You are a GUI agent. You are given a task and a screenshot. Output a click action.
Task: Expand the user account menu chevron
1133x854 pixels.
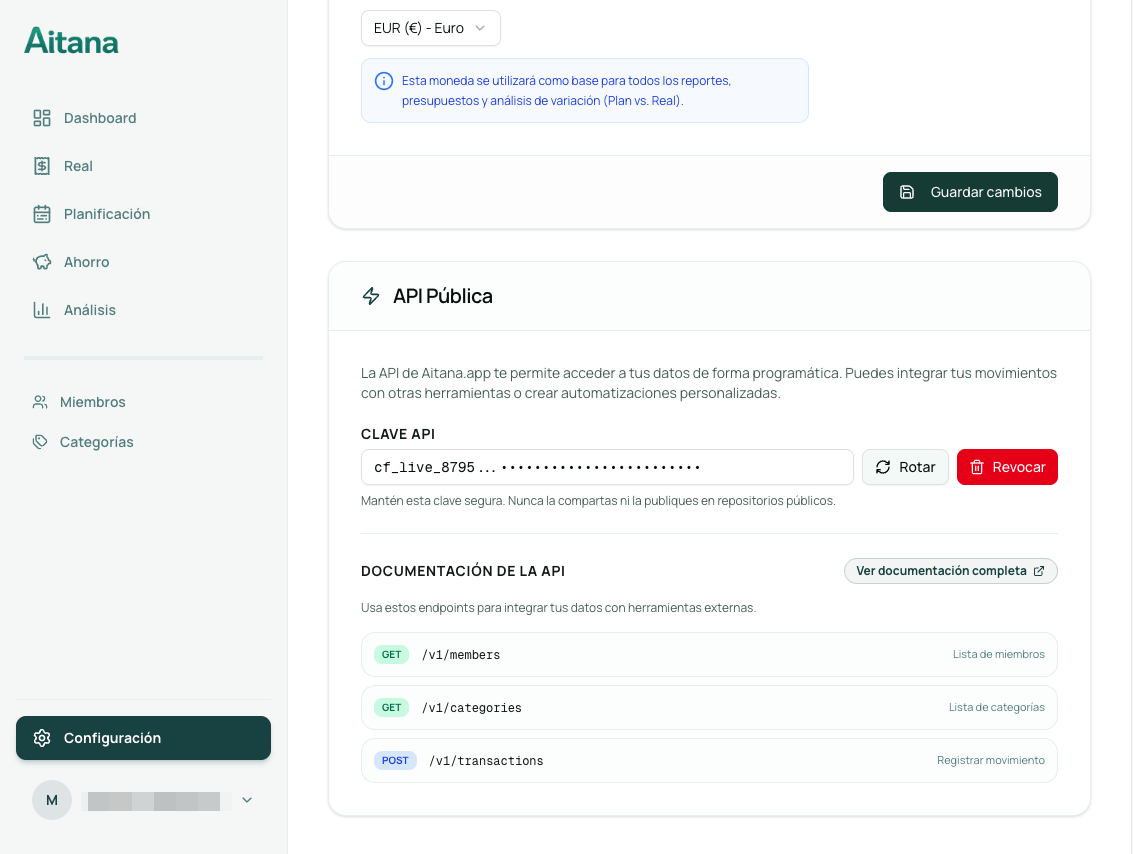247,800
